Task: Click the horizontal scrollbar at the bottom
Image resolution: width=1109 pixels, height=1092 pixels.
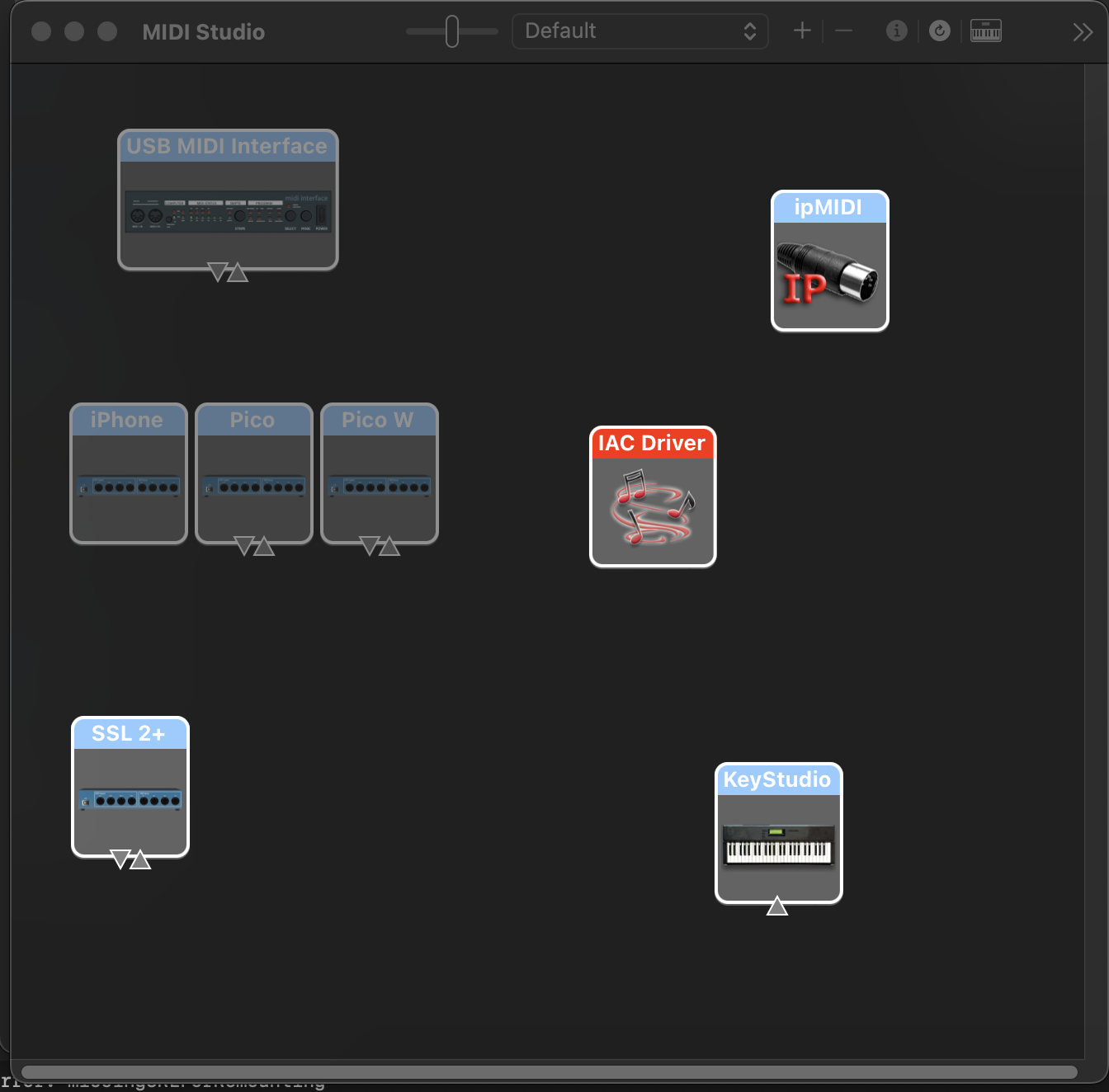Action: click(x=550, y=1072)
